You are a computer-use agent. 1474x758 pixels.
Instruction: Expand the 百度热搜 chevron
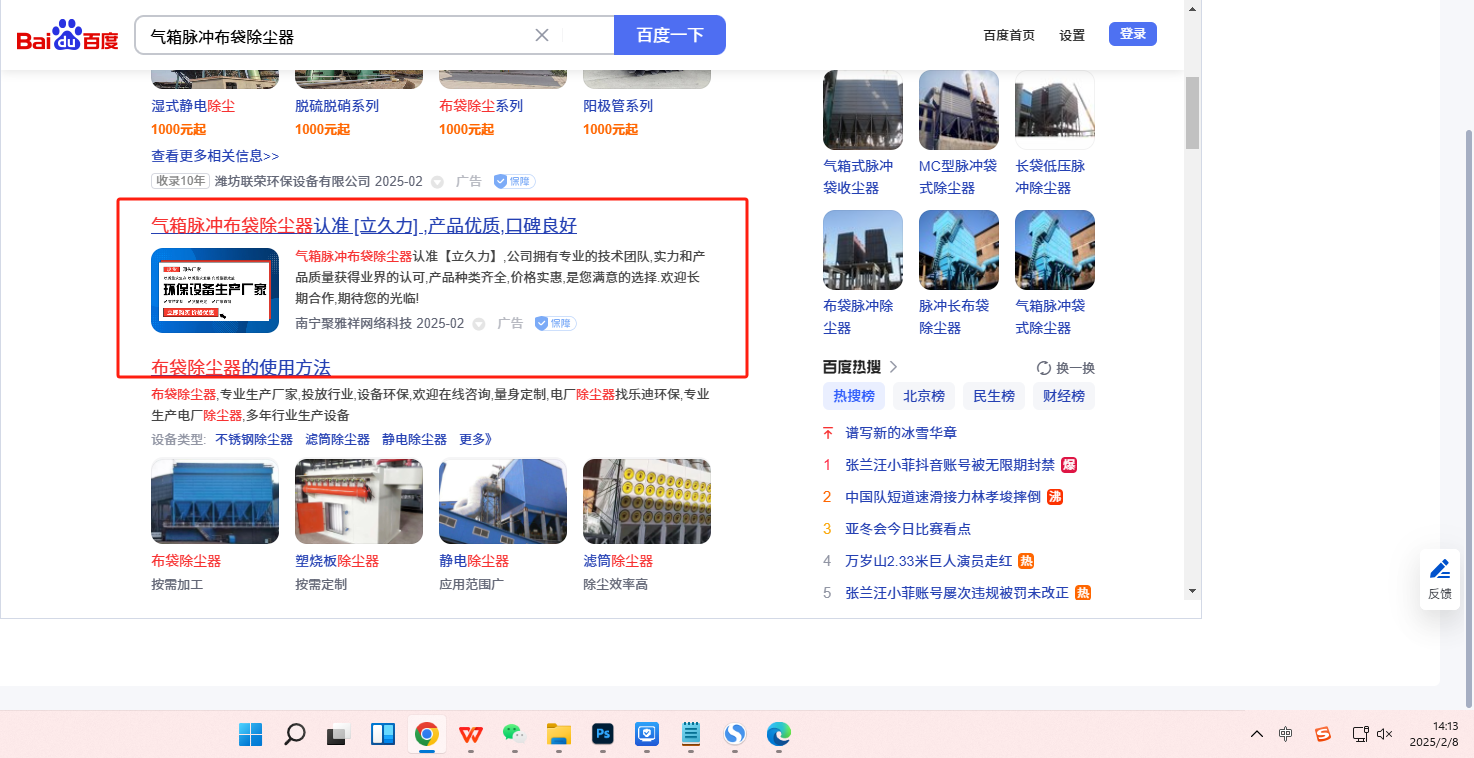coord(893,367)
